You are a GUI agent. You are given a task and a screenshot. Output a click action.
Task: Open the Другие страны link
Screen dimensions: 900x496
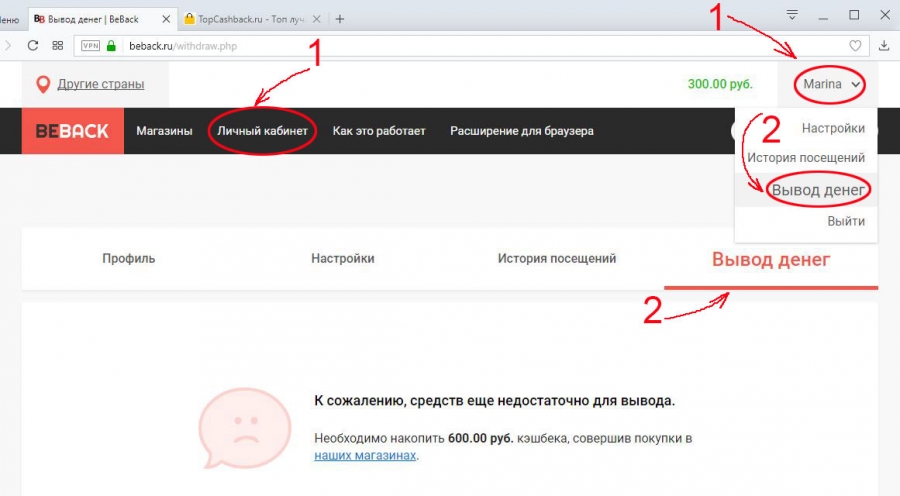[x=100, y=84]
